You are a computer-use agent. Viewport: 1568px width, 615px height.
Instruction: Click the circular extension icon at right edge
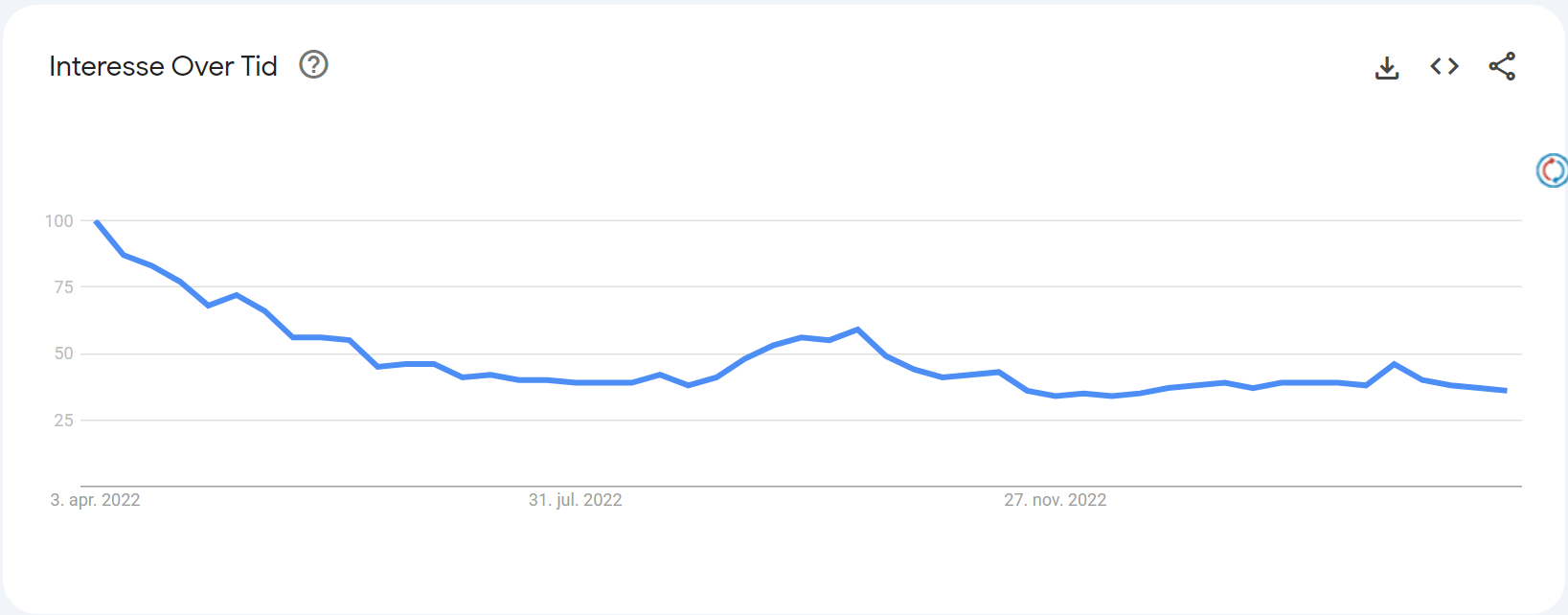click(x=1552, y=171)
